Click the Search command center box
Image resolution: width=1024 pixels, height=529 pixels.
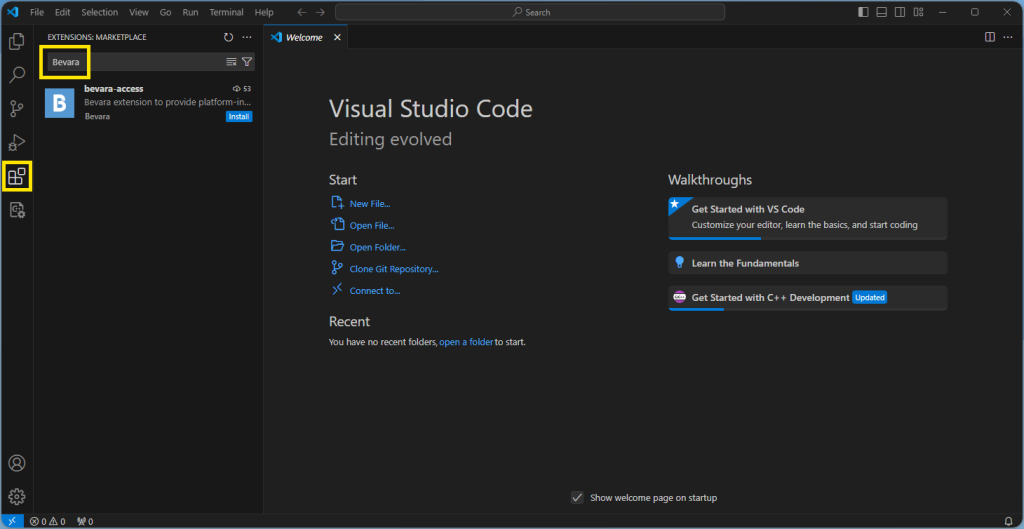click(x=530, y=12)
